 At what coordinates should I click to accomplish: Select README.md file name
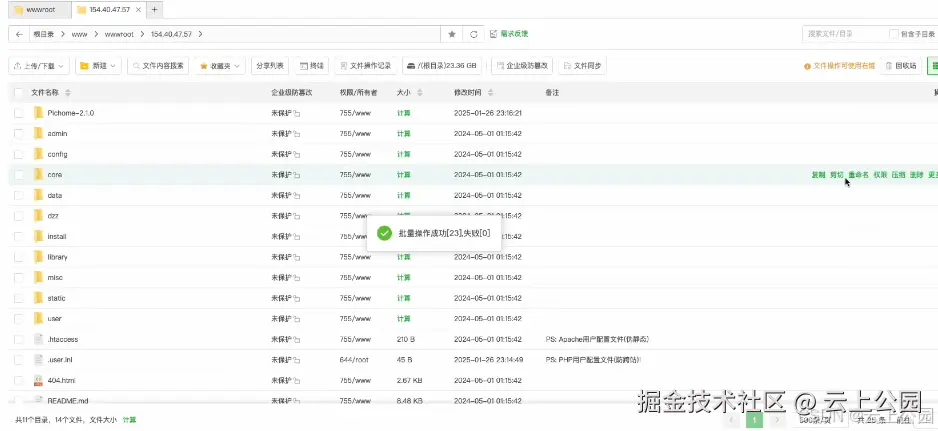[68, 400]
